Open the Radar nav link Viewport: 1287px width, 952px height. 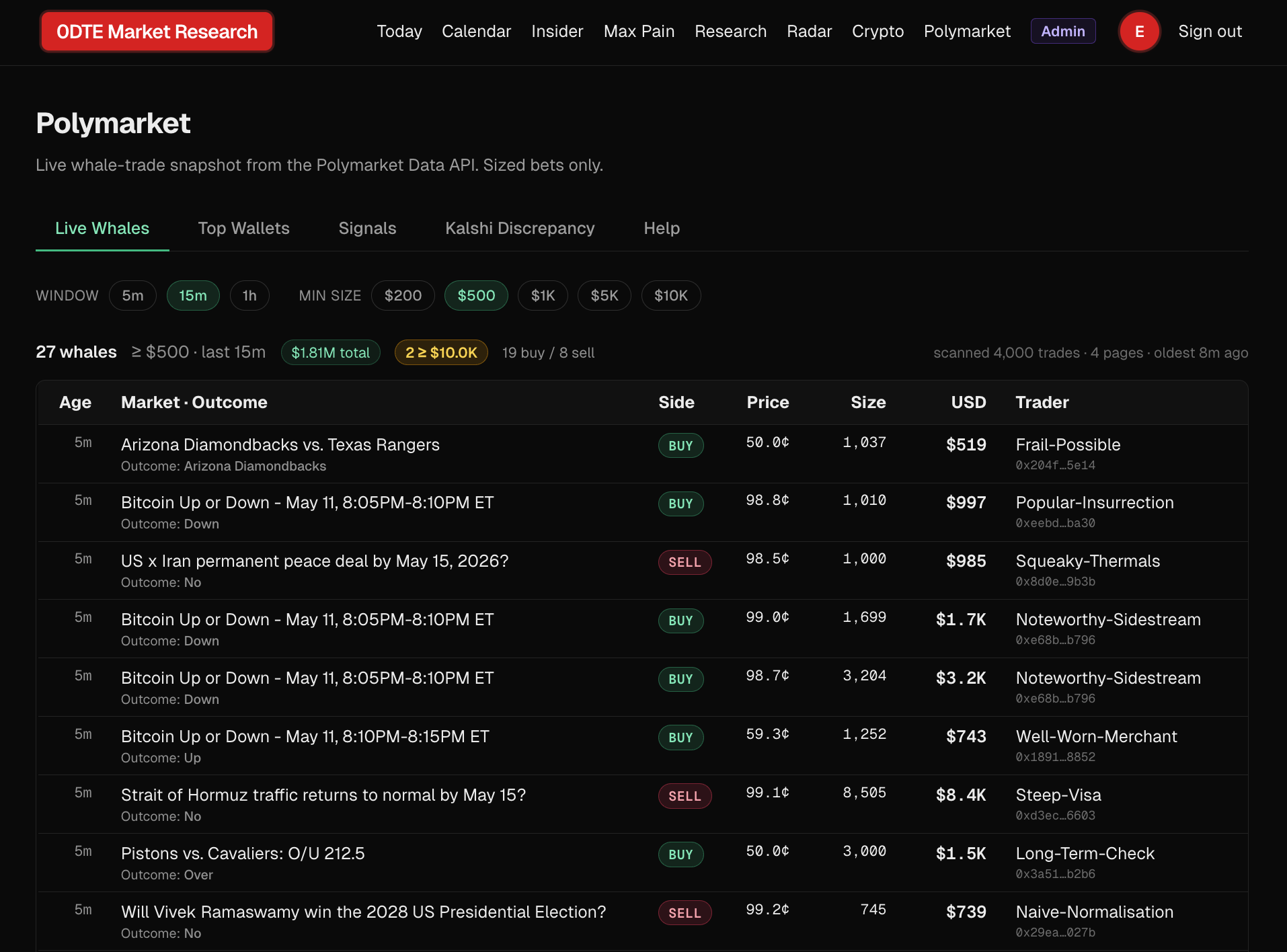(809, 32)
